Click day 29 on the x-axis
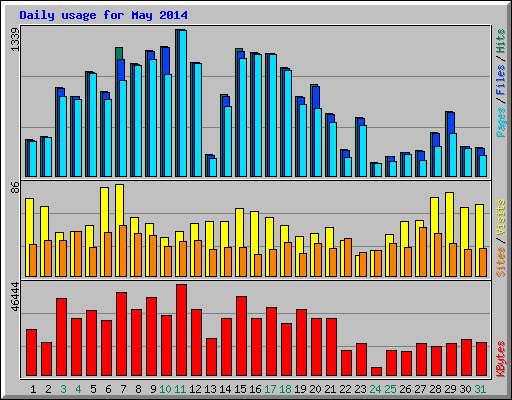512x400 pixels. (x=450, y=389)
